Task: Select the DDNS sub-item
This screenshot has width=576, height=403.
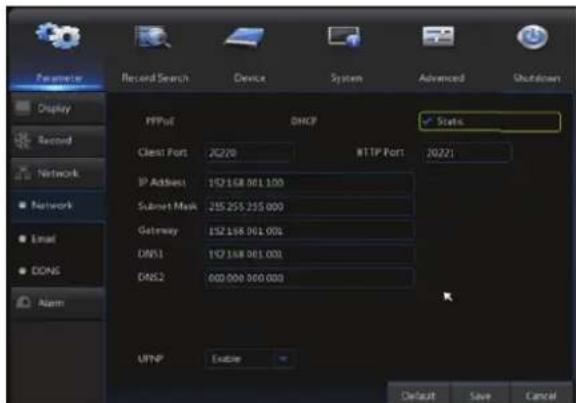Action: click(x=58, y=271)
